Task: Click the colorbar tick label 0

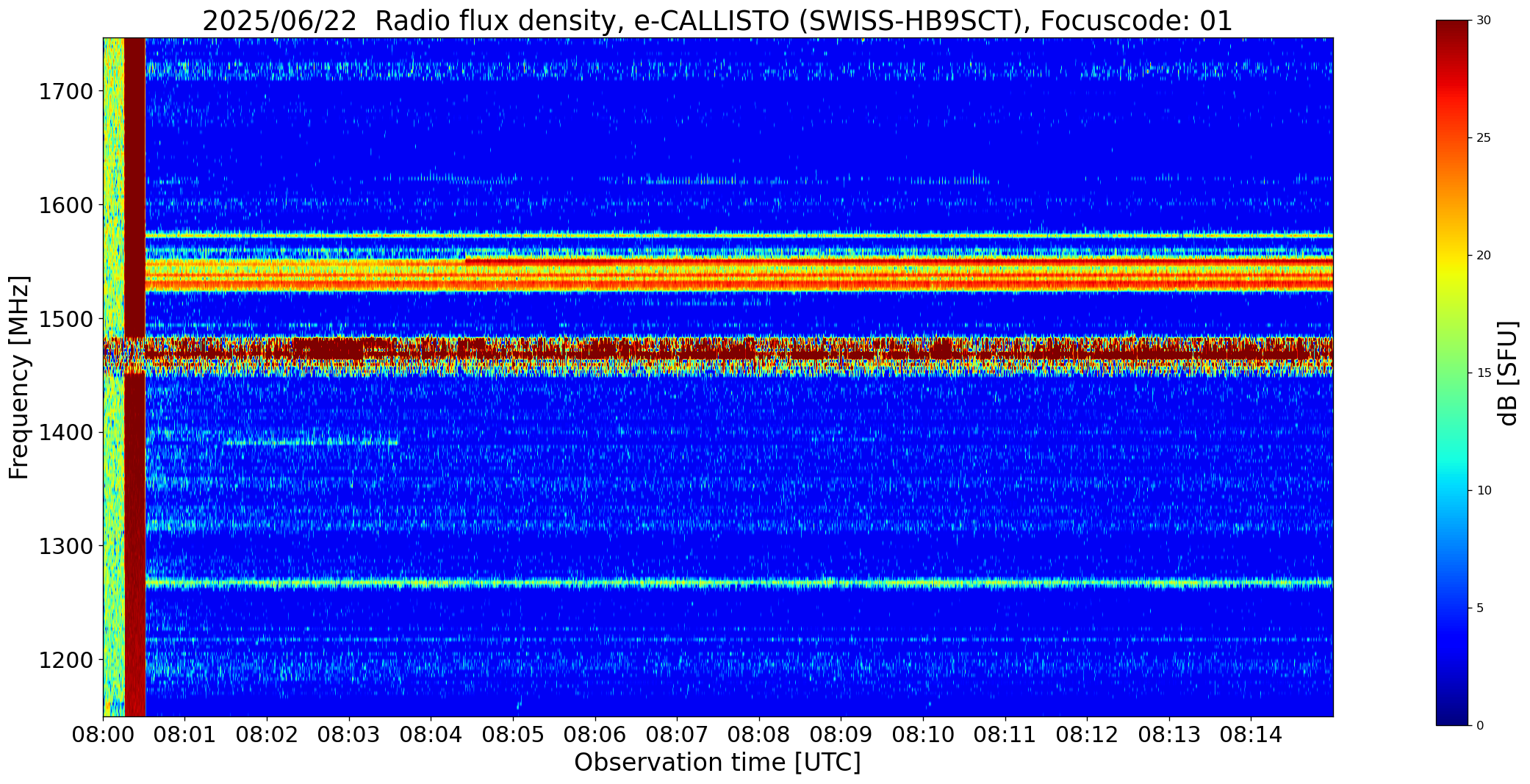Action: pyautogui.click(x=1480, y=726)
